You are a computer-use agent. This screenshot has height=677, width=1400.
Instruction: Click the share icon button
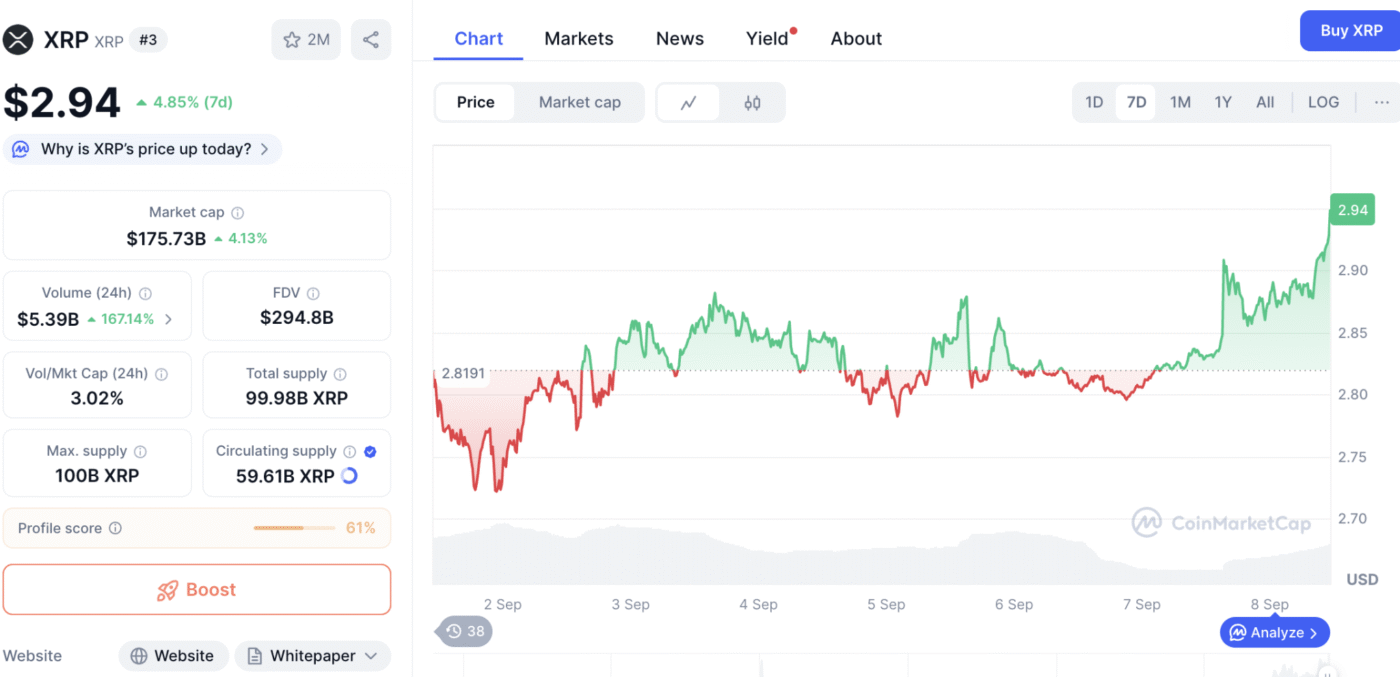[371, 40]
